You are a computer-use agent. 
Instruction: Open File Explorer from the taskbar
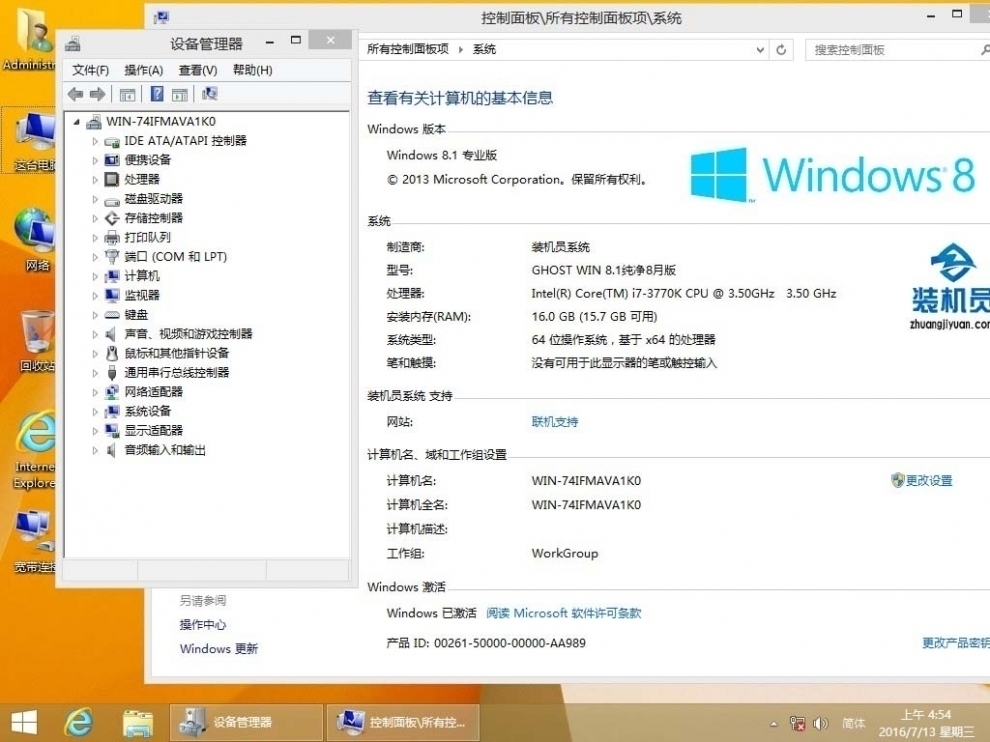coord(137,721)
